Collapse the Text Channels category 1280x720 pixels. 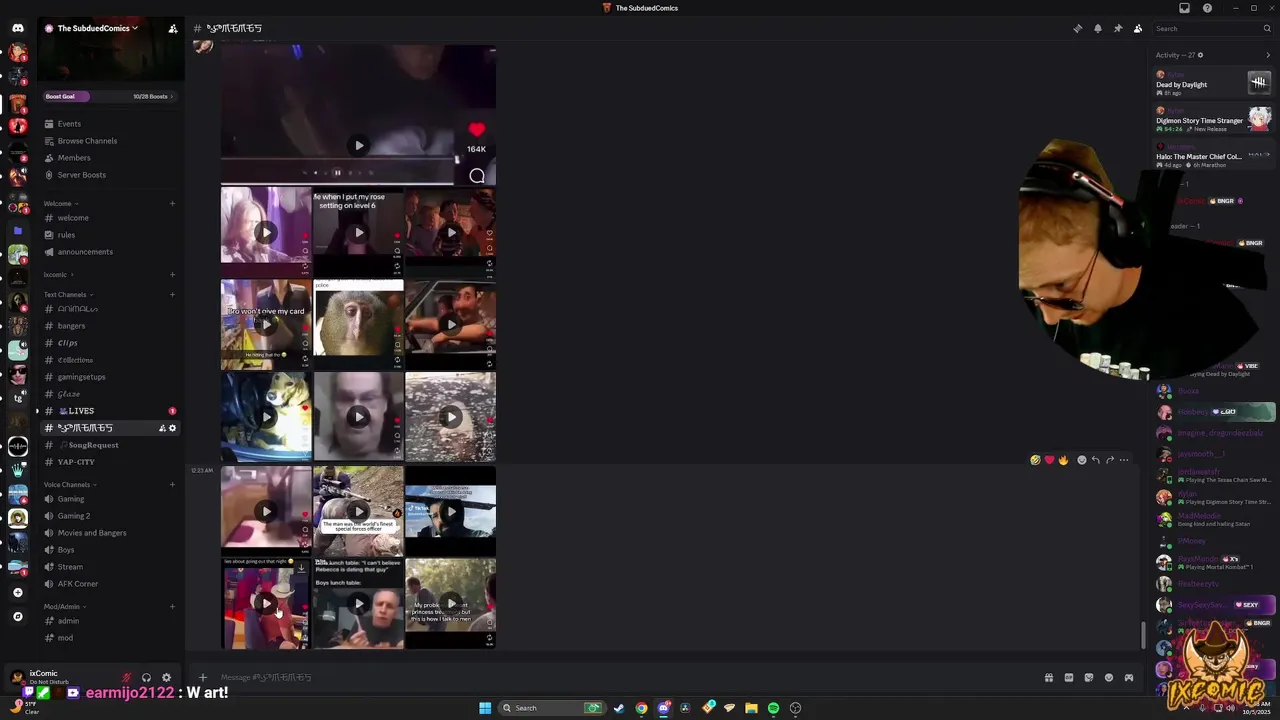click(68, 295)
